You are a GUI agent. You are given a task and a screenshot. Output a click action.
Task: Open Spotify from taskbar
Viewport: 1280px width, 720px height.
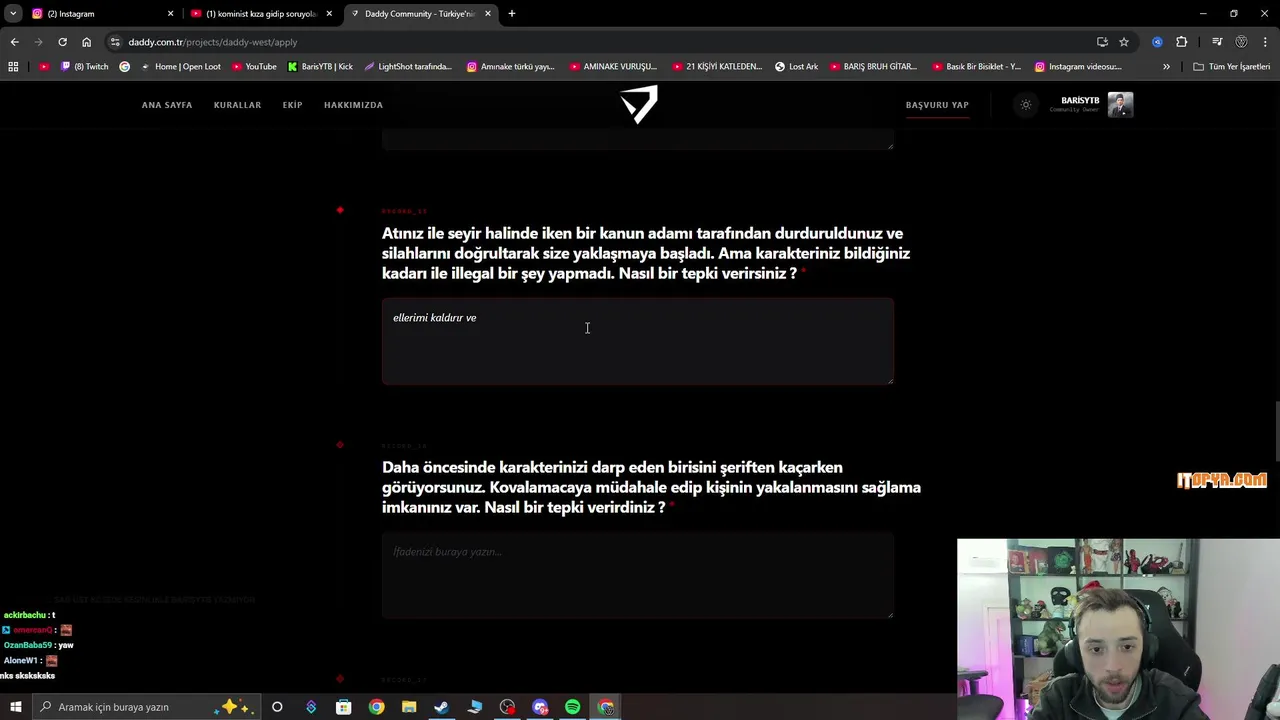point(572,707)
